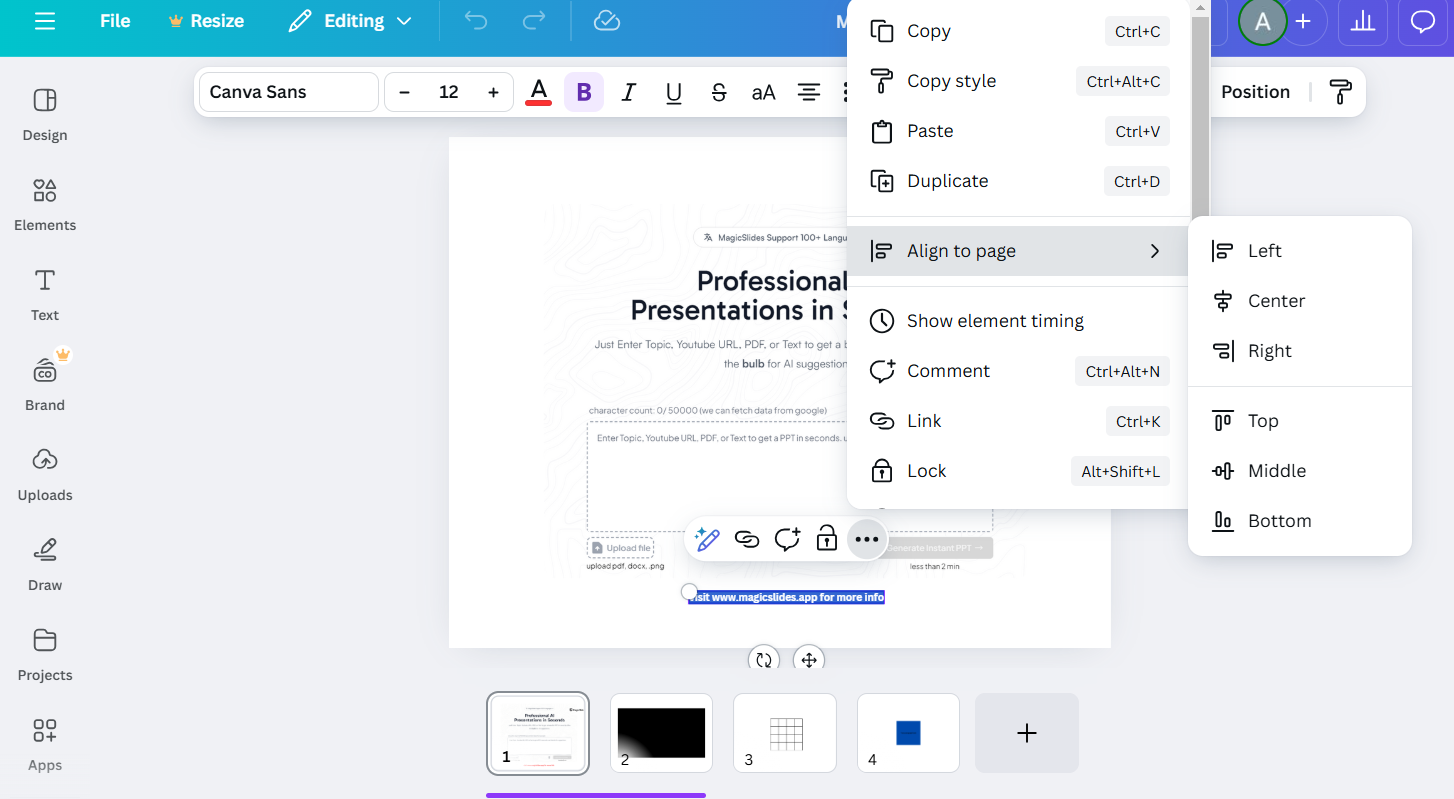The width and height of the screenshot is (1454, 799).
Task: Open the Design panel
Action: point(45,115)
